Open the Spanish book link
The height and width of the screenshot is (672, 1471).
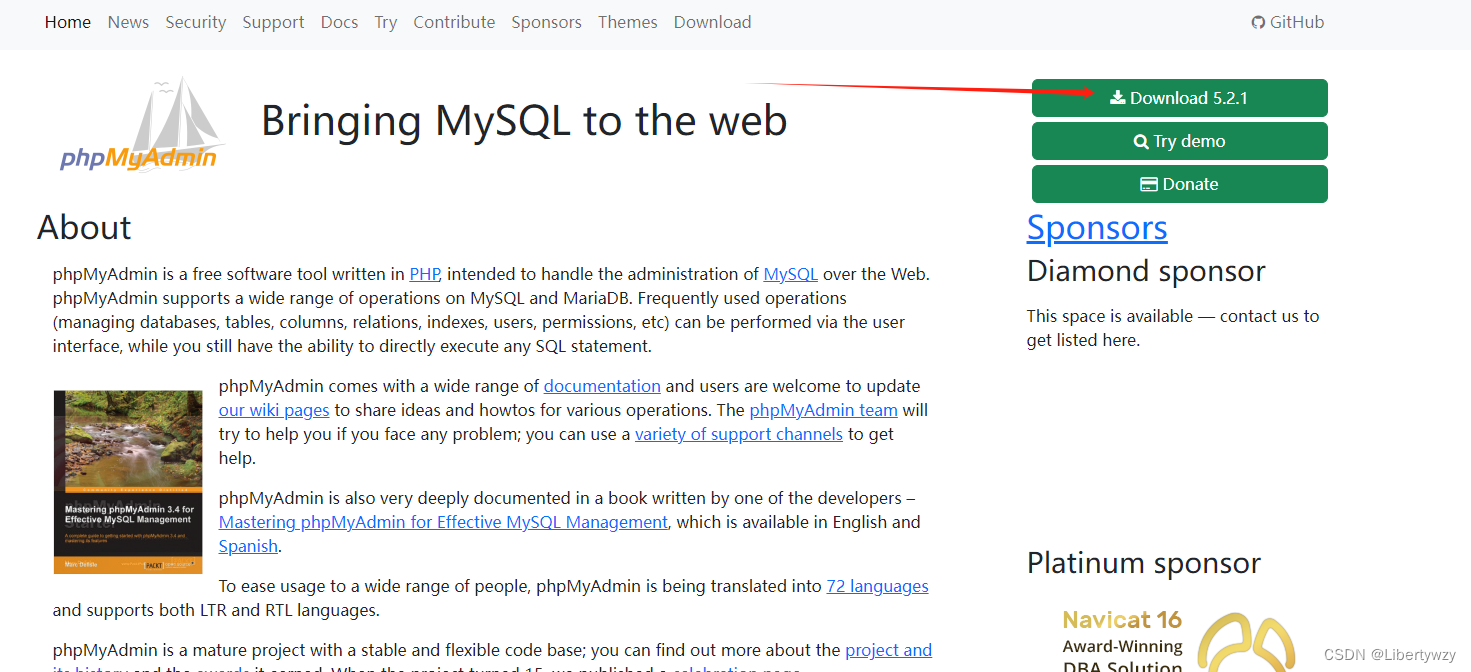[248, 546]
